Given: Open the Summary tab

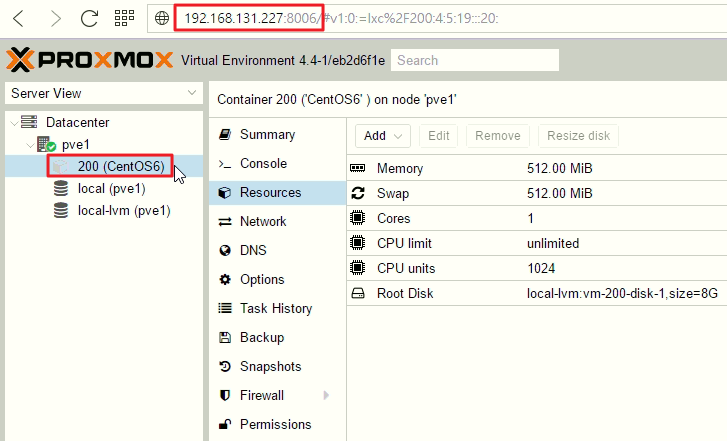Looking at the screenshot, I should click(x=277, y=134).
